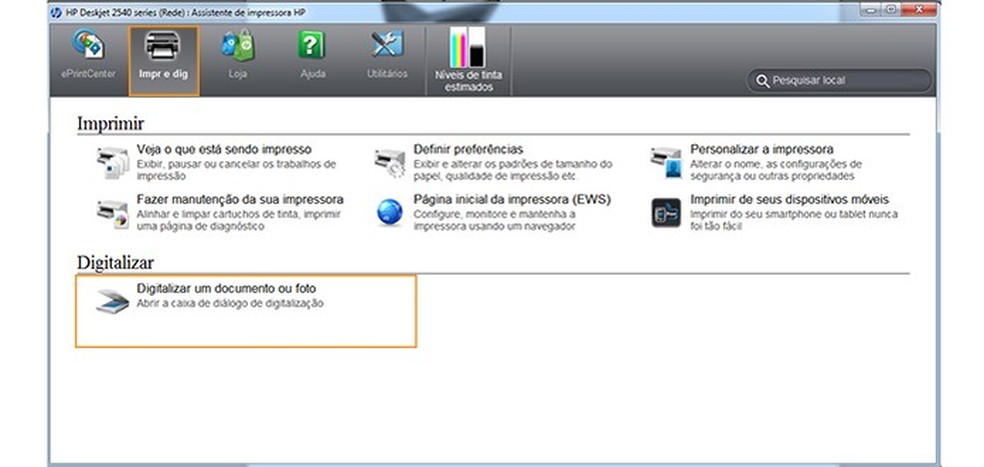This screenshot has height=467, width=984.
Task: Click the Ajuda label in the toolbar
Action: [313, 74]
